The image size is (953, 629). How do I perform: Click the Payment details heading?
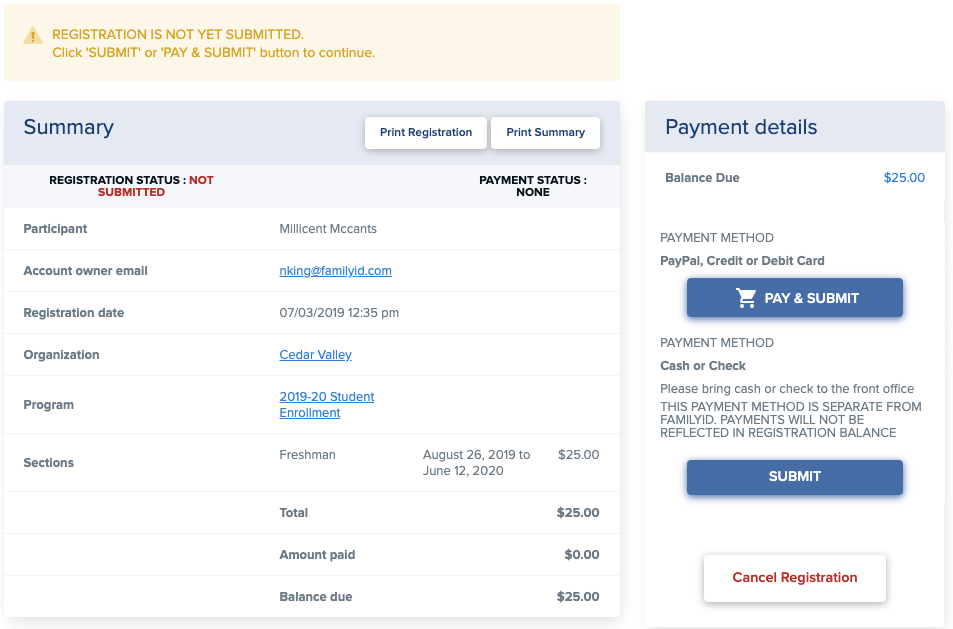tap(741, 127)
